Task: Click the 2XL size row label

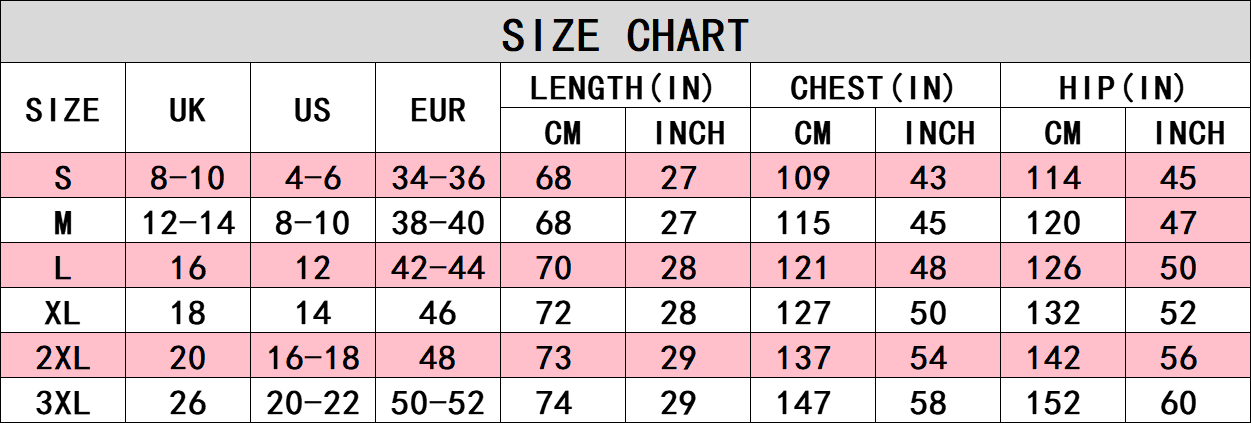Action: click(62, 358)
